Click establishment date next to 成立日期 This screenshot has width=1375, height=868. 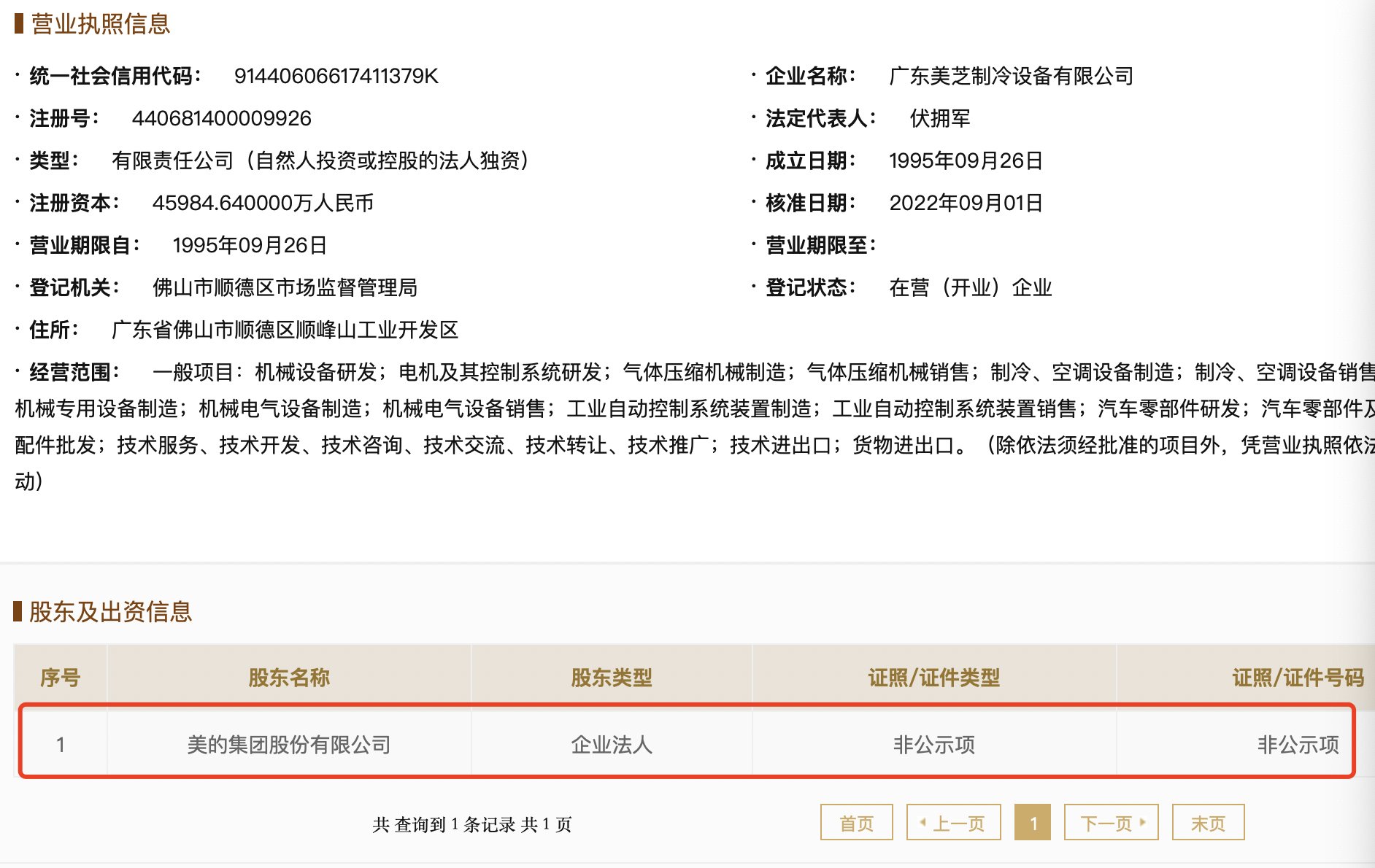tap(966, 160)
